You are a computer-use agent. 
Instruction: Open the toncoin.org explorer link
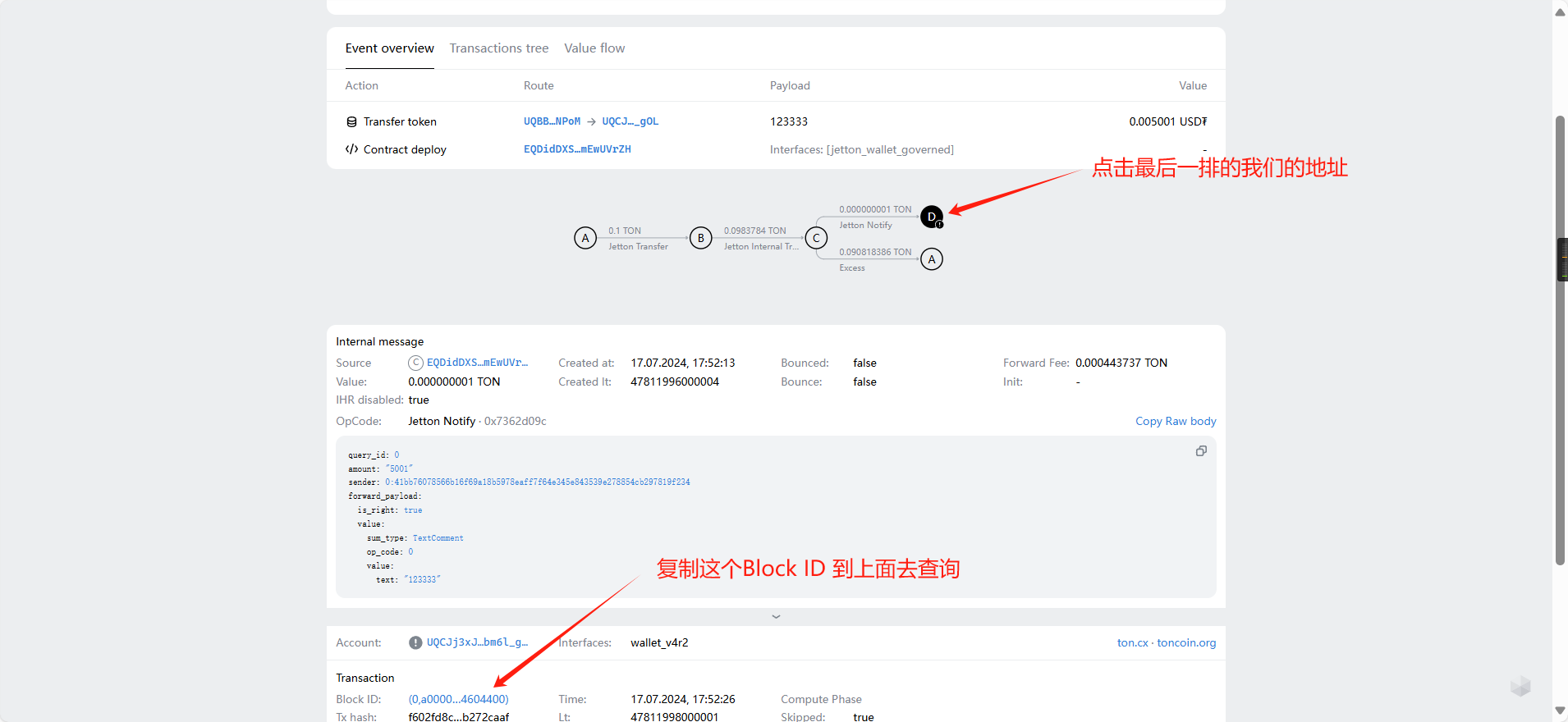1186,642
